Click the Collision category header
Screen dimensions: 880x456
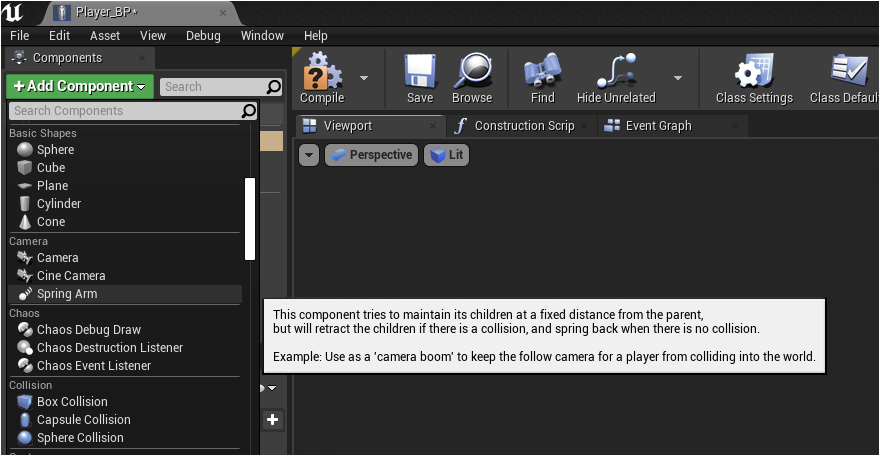[x=30, y=385]
